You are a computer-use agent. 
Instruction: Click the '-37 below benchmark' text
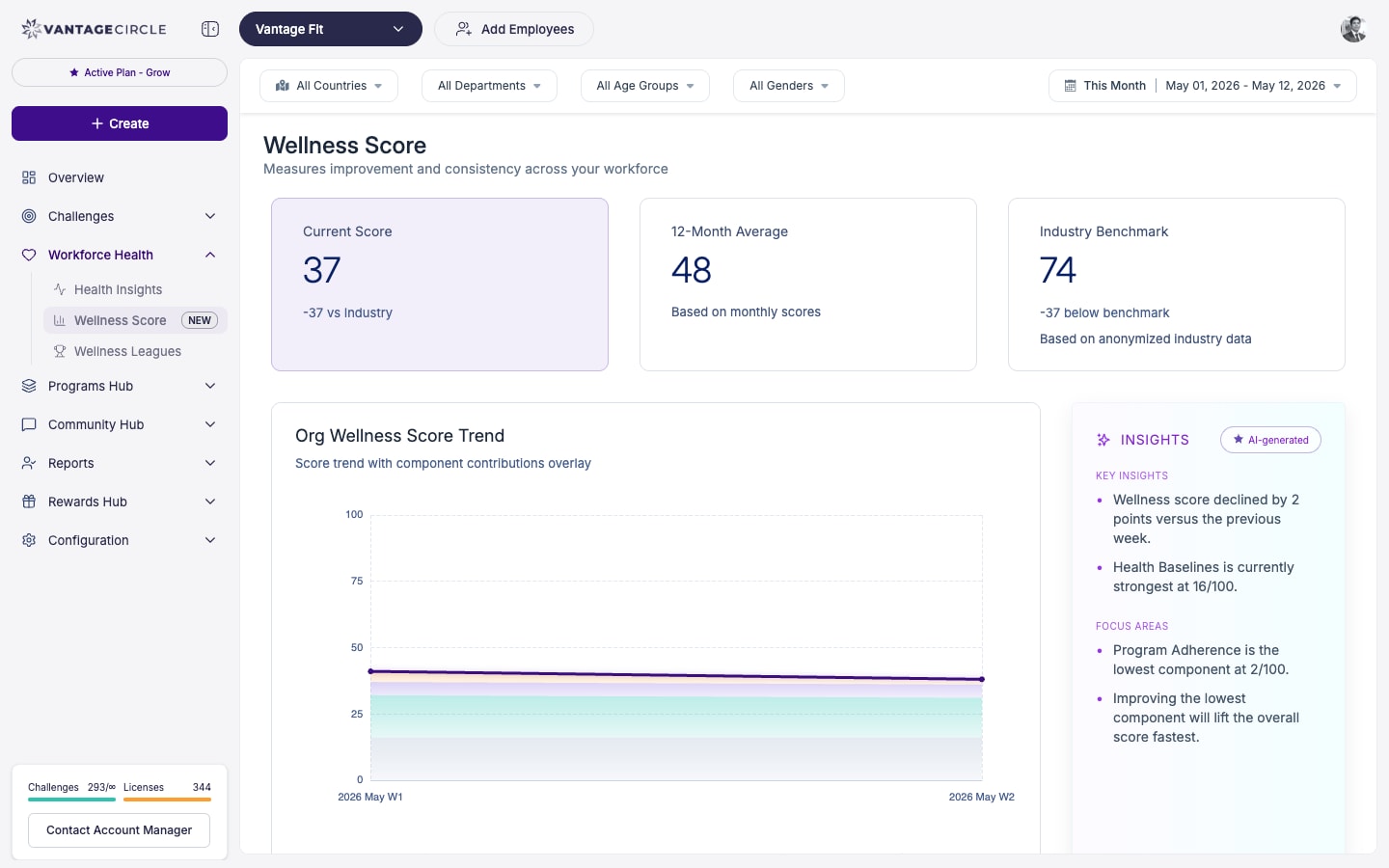click(x=1104, y=312)
